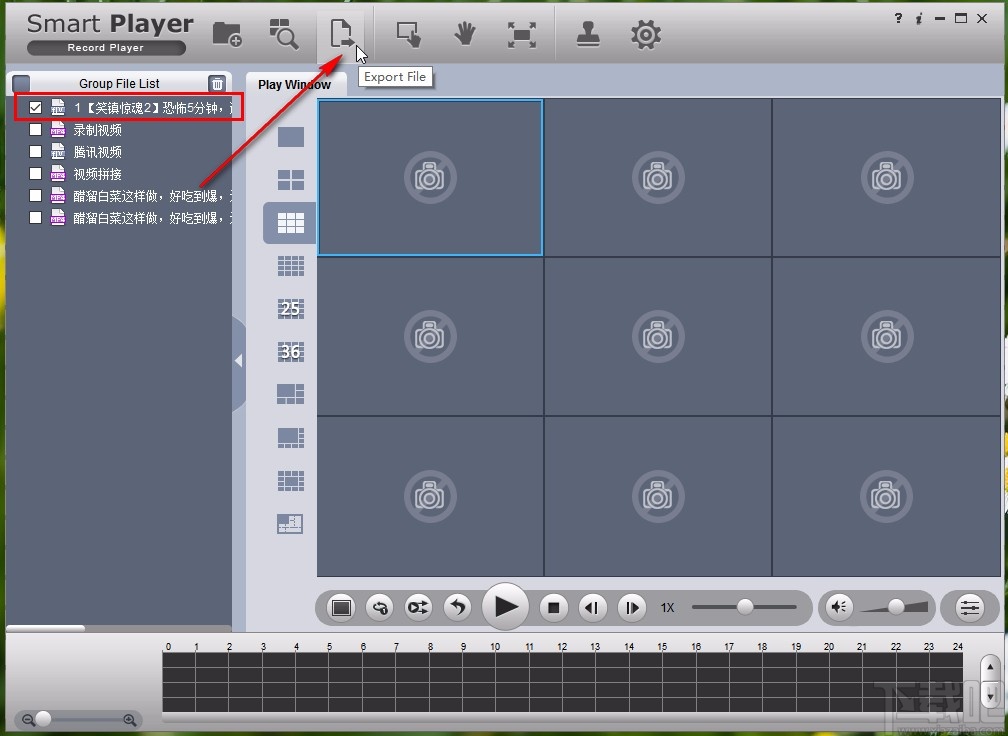Toggle the shuffle play order icon

(418, 607)
